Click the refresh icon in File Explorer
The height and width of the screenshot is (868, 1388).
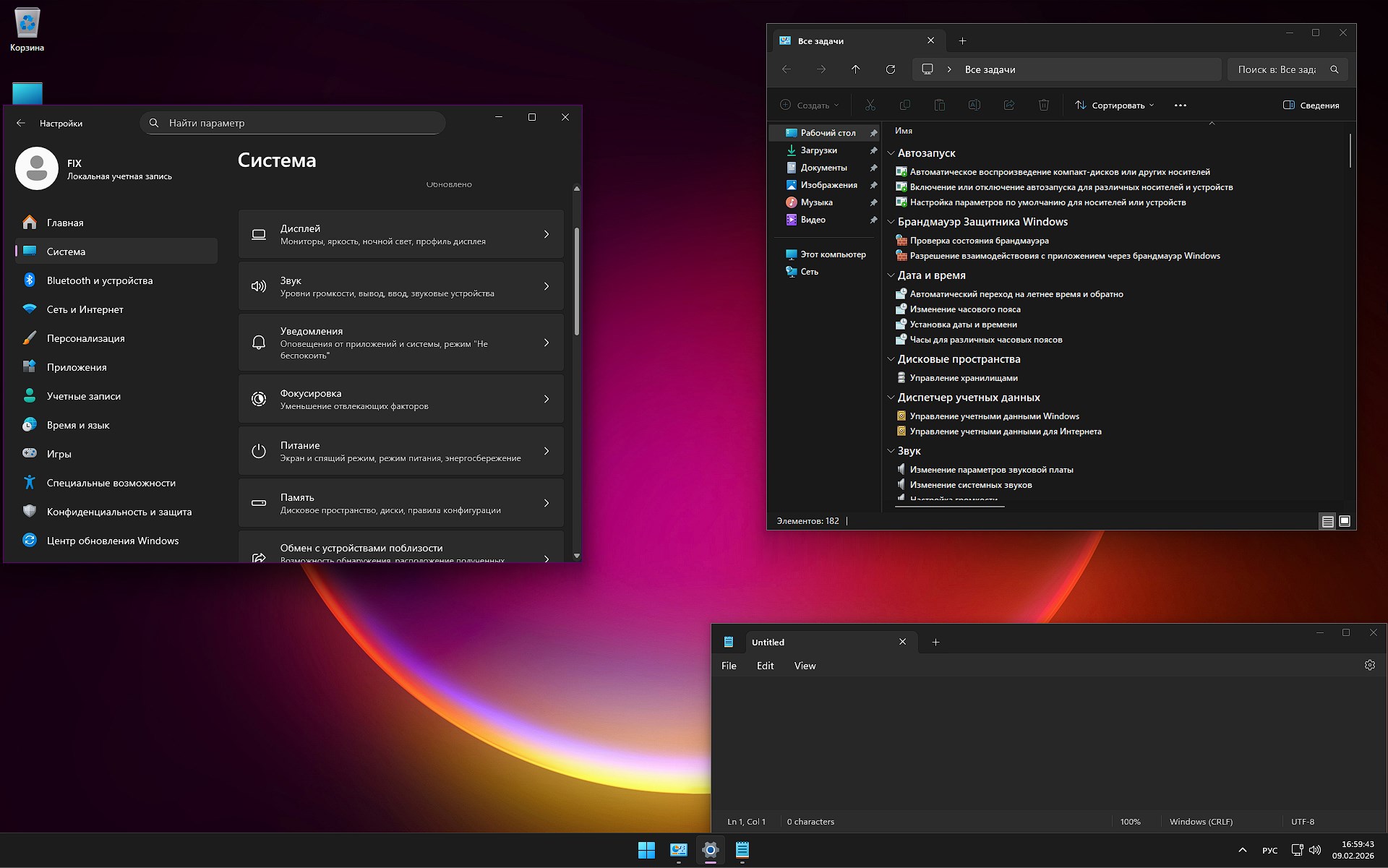pos(891,69)
